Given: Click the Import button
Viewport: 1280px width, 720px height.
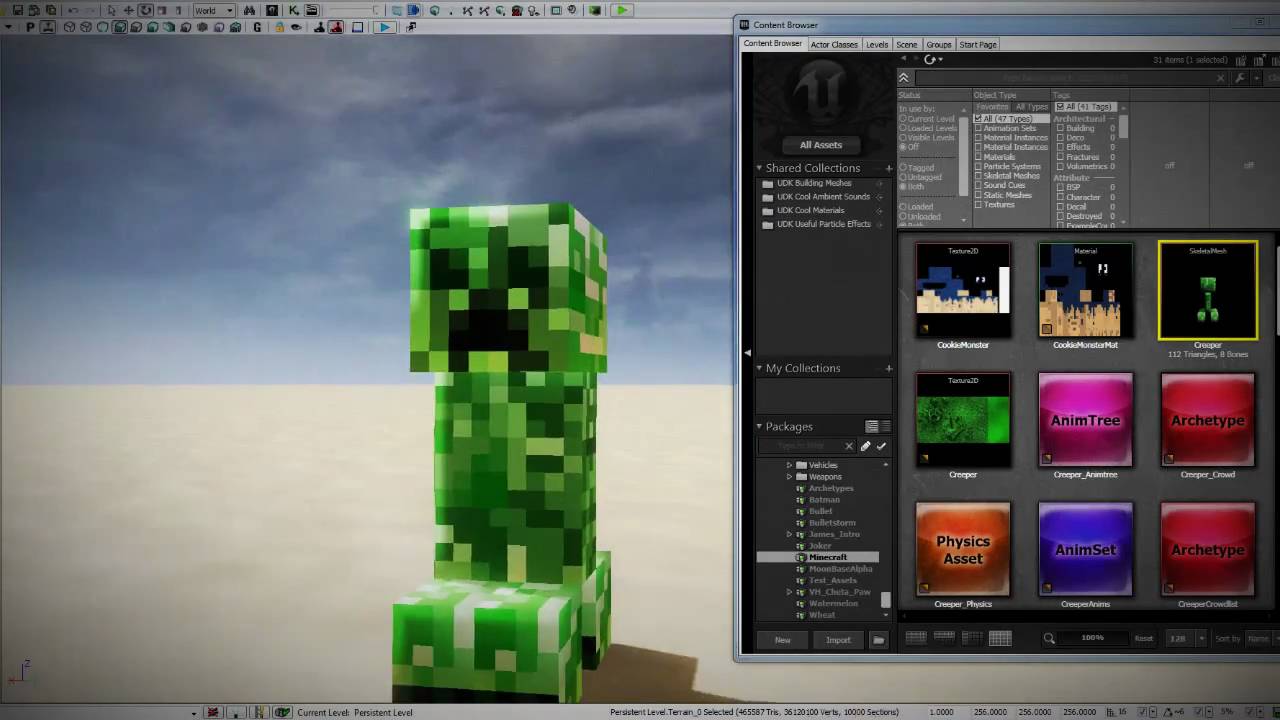Looking at the screenshot, I should click(838, 640).
